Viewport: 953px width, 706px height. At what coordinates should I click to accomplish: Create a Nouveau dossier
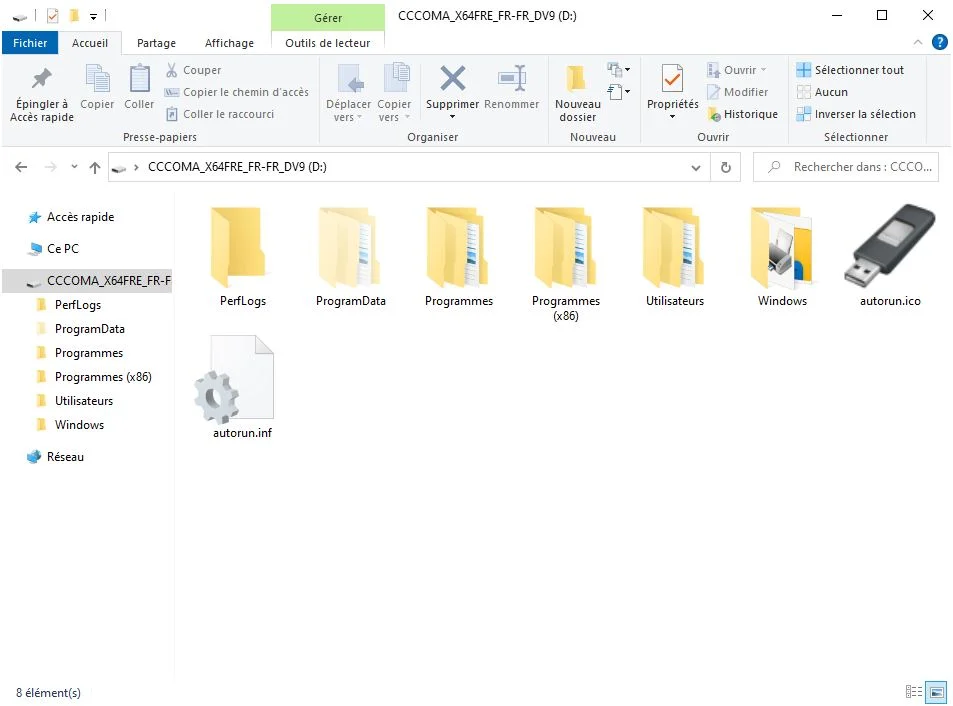click(x=577, y=94)
